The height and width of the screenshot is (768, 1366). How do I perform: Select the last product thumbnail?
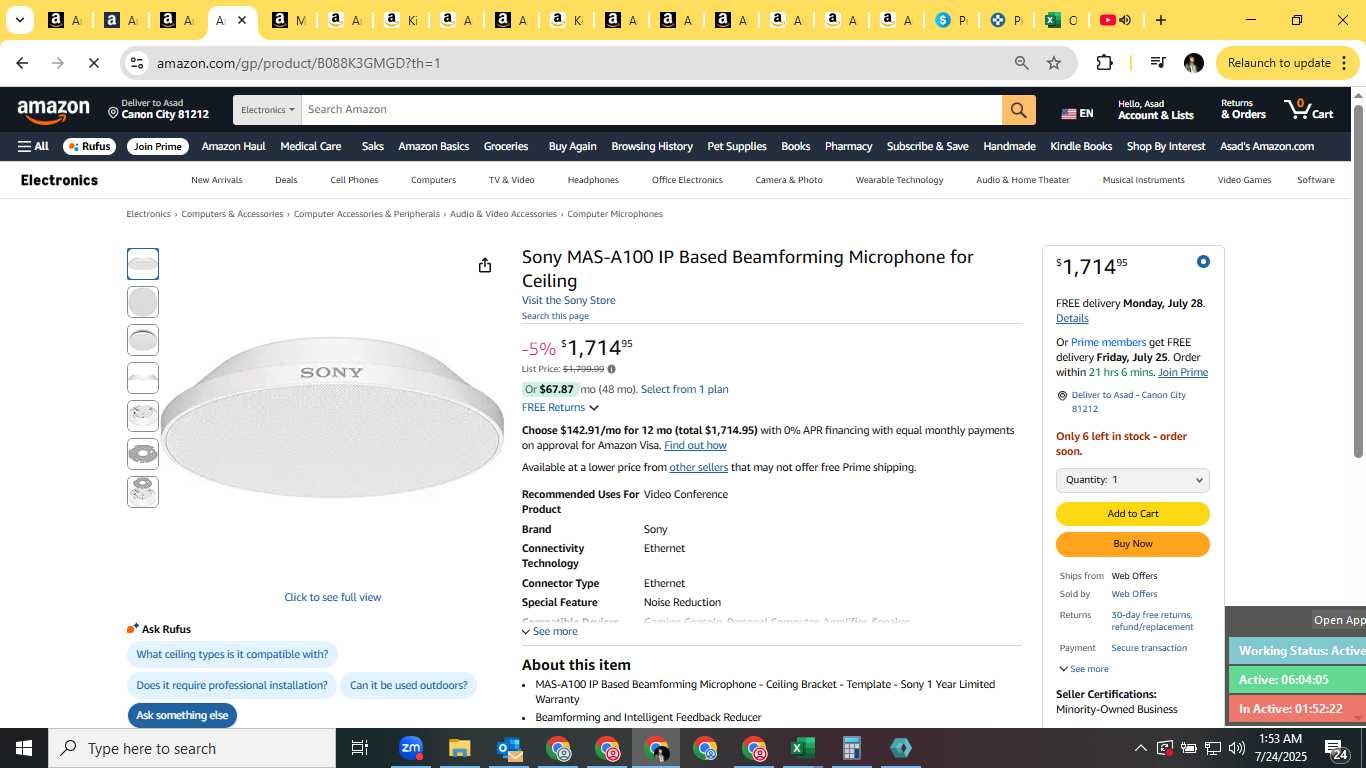pos(143,492)
